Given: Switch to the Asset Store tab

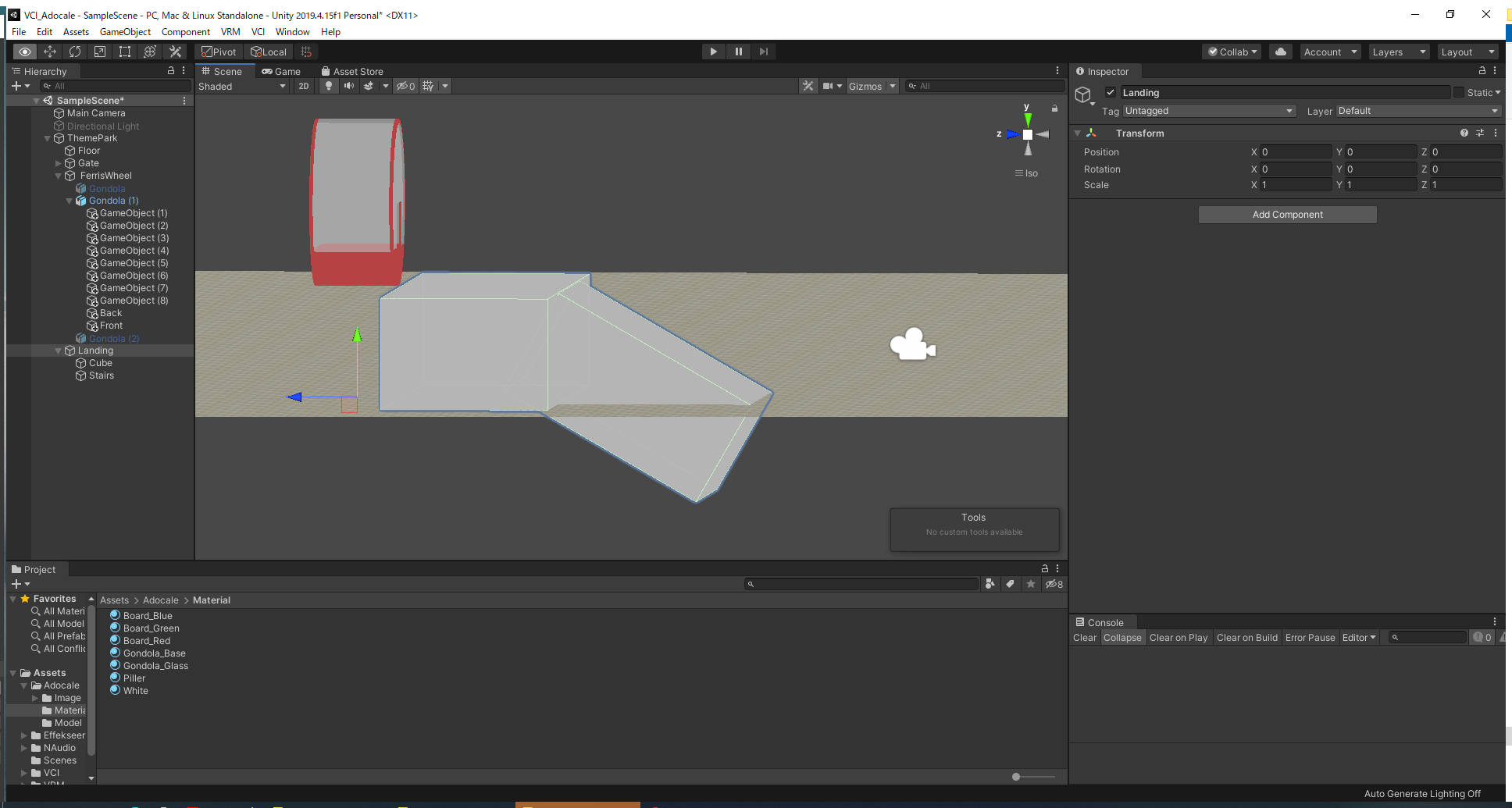Looking at the screenshot, I should click(x=352, y=71).
